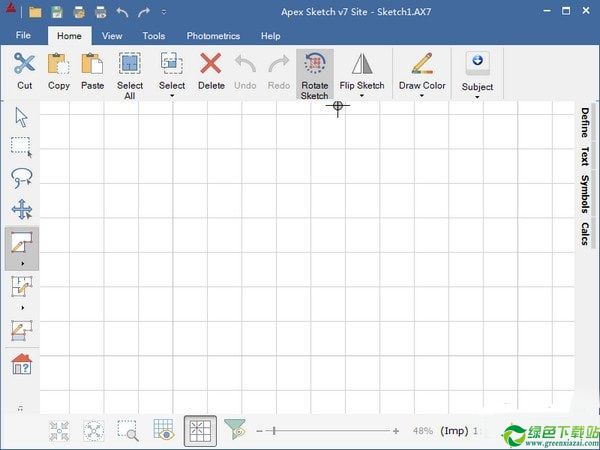Open the house help icon in sidebar
Image resolution: width=600 pixels, height=450 pixels.
tap(21, 364)
